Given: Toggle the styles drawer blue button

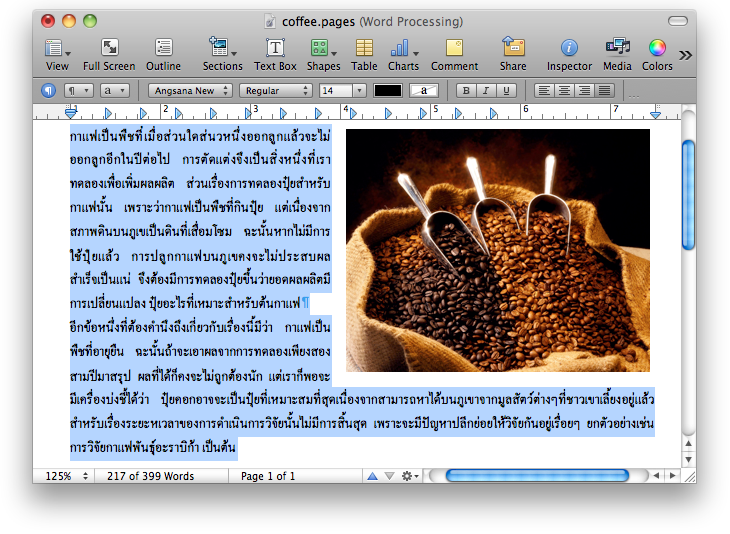Looking at the screenshot, I should [x=48, y=90].
